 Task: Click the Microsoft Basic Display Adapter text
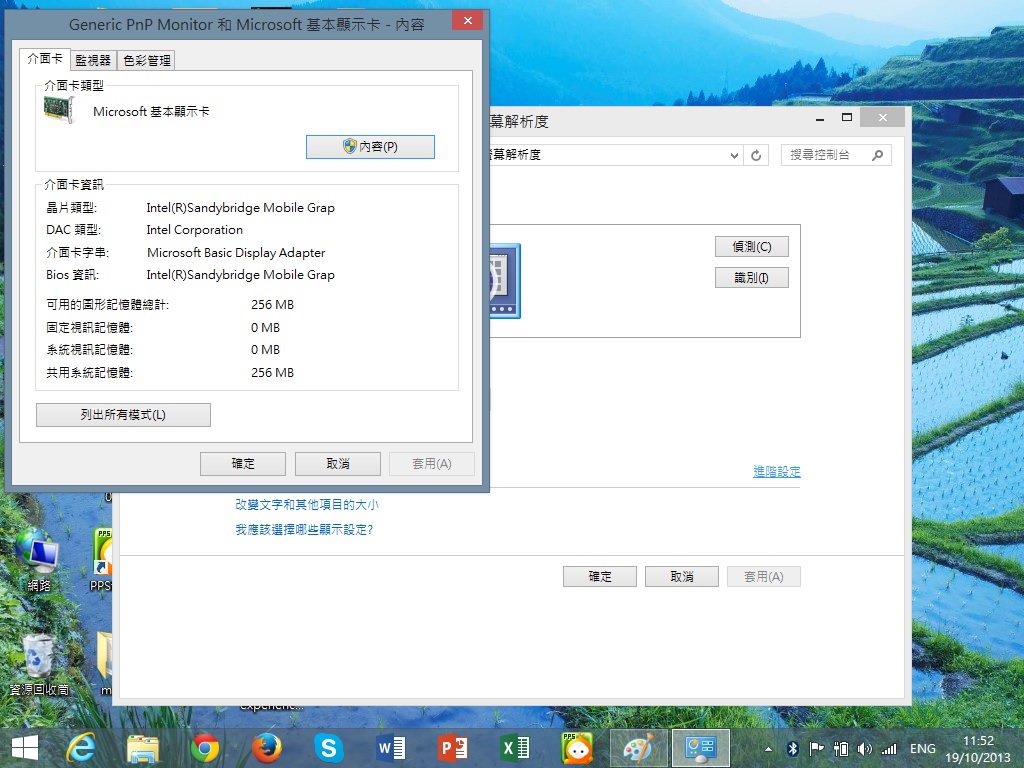pos(236,253)
